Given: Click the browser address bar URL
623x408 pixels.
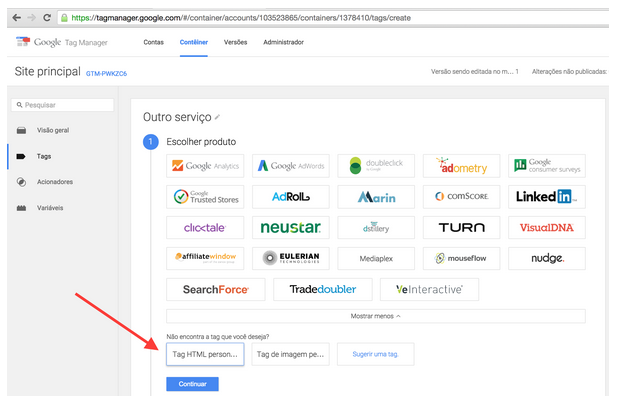Looking at the screenshot, I should (241, 18).
